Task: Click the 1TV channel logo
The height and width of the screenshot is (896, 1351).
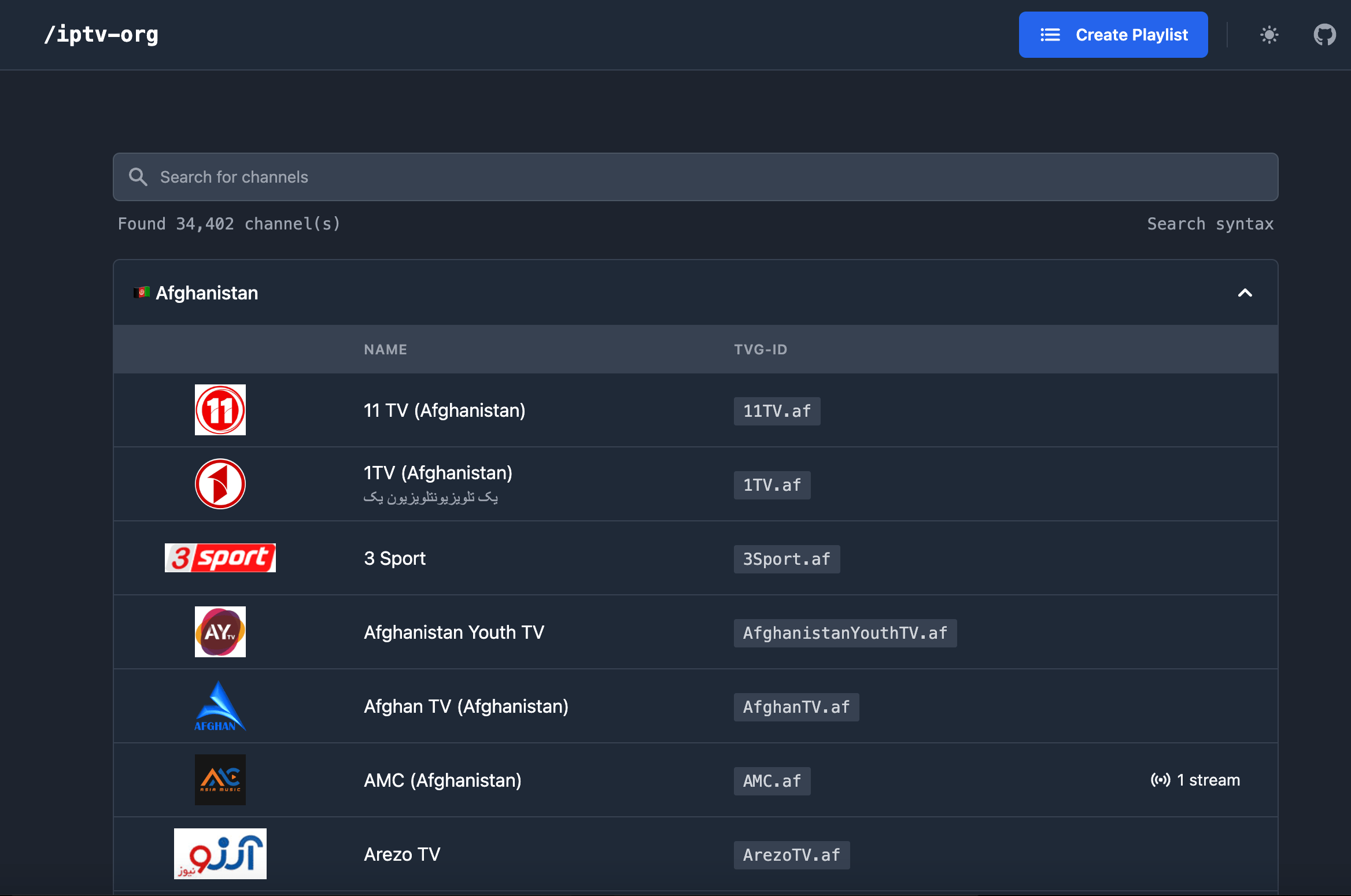Action: 220,484
